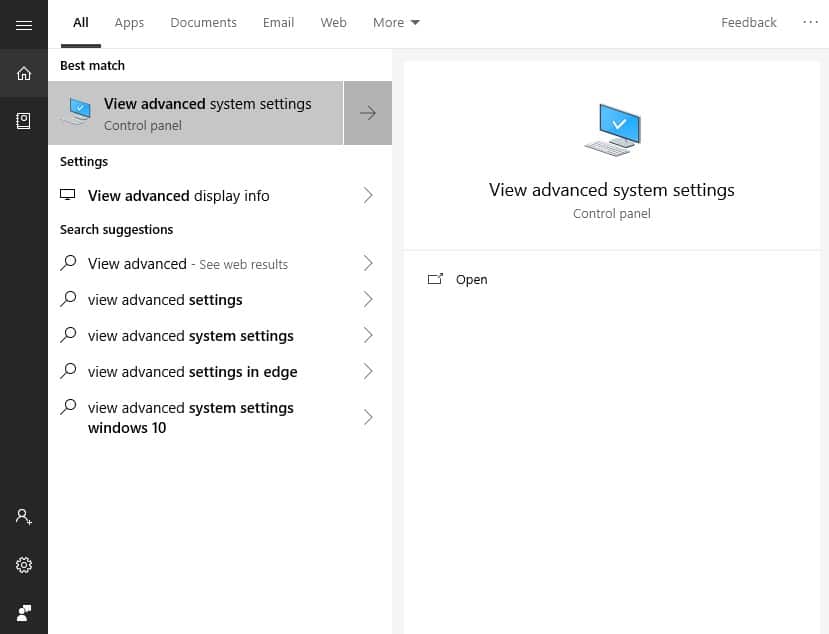Switch to the Apps tab
The width and height of the screenshot is (829, 634).
coord(130,23)
